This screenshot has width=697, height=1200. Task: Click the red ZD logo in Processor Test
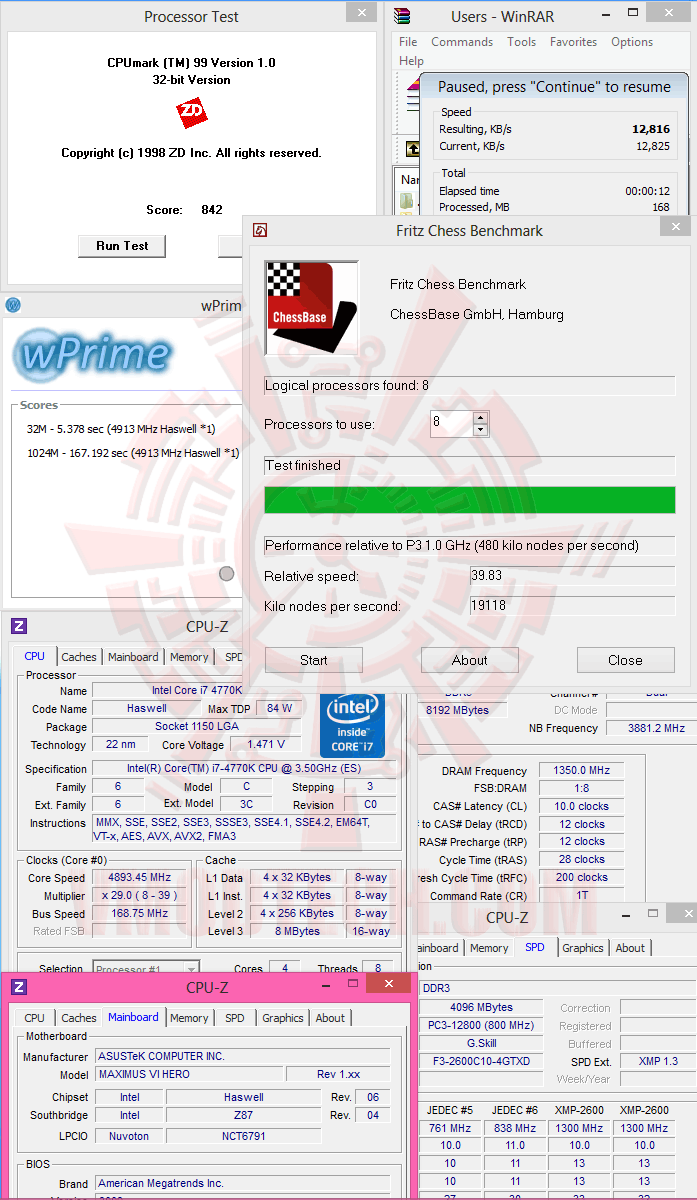pos(191,114)
